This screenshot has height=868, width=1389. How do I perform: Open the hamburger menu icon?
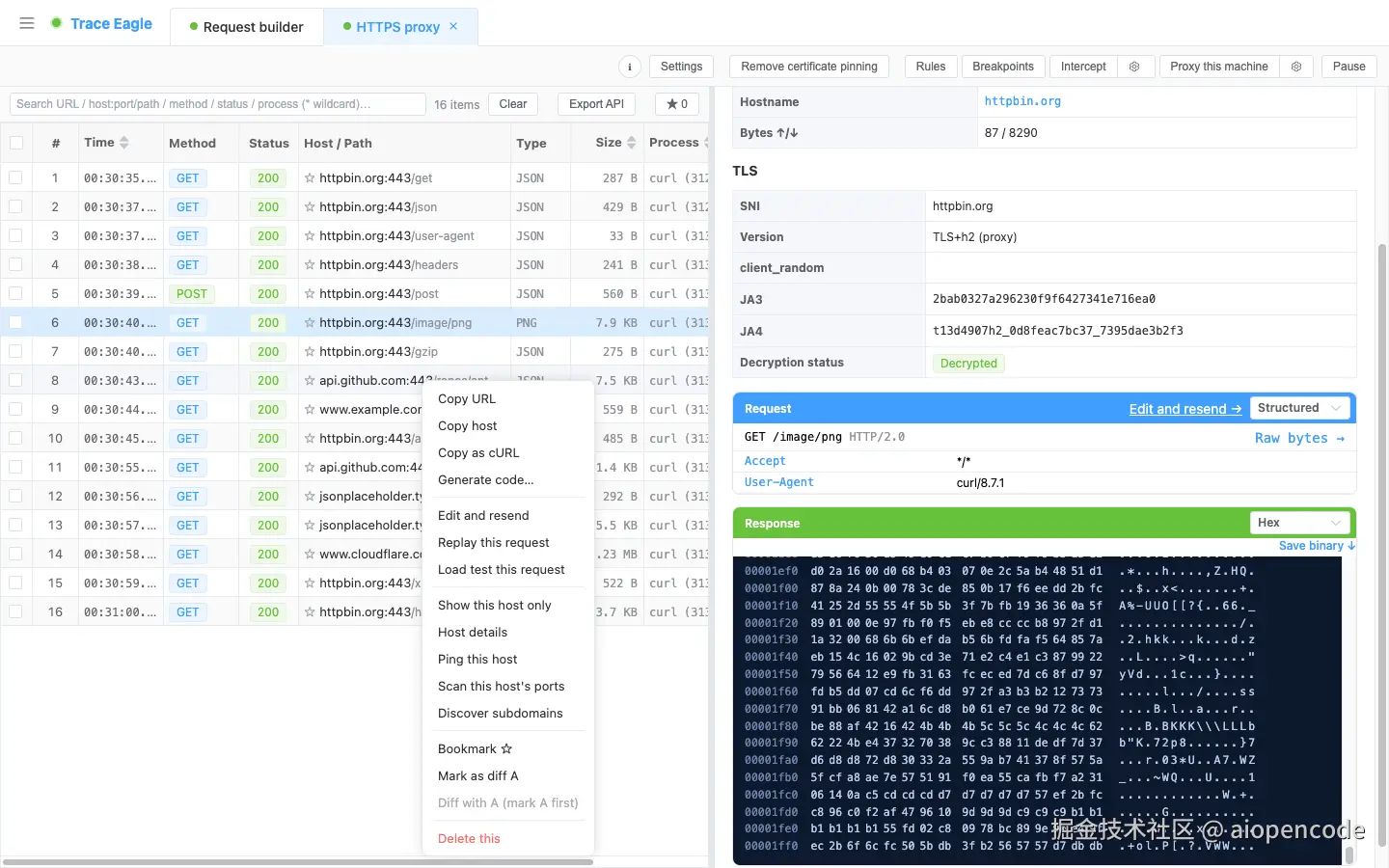(x=27, y=23)
